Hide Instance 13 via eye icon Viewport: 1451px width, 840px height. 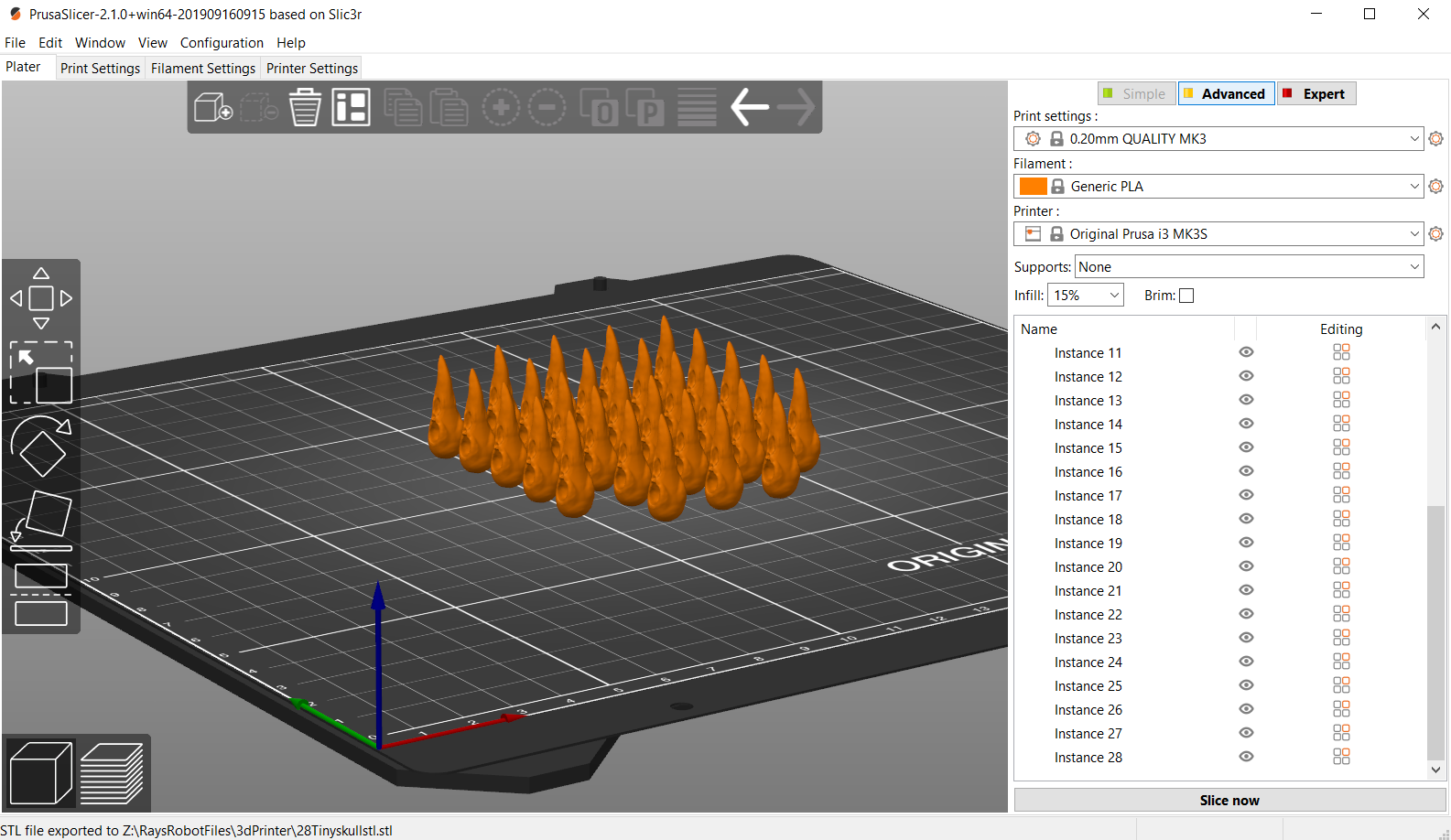point(1246,400)
